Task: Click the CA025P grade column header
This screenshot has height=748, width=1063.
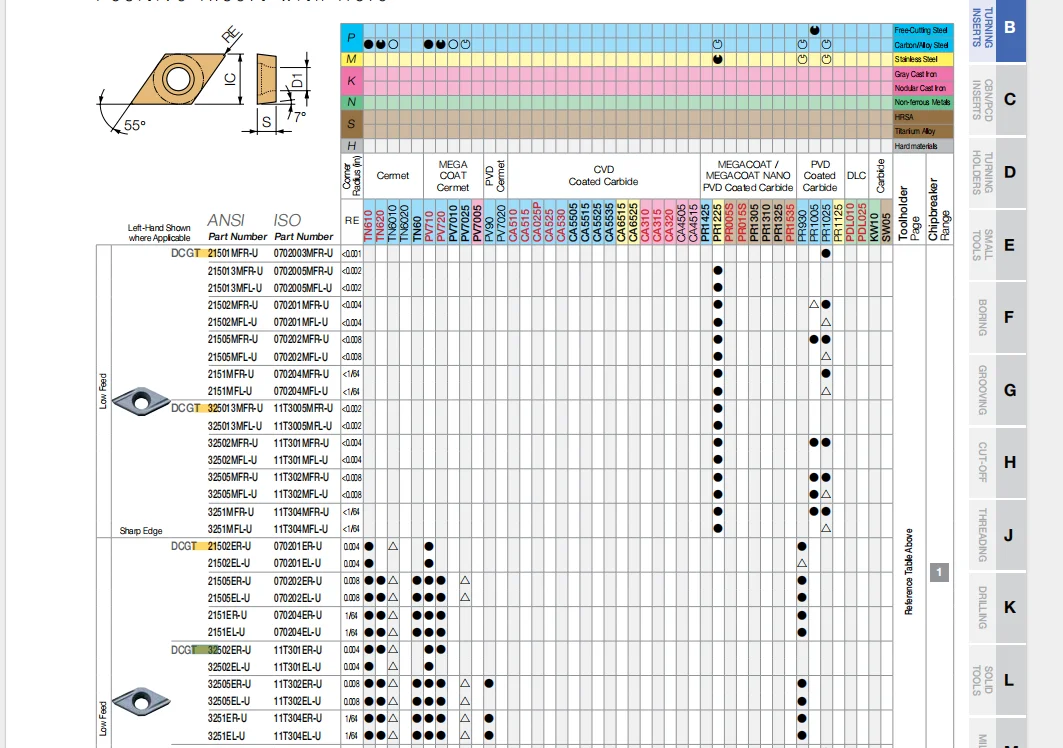Action: [x=537, y=221]
